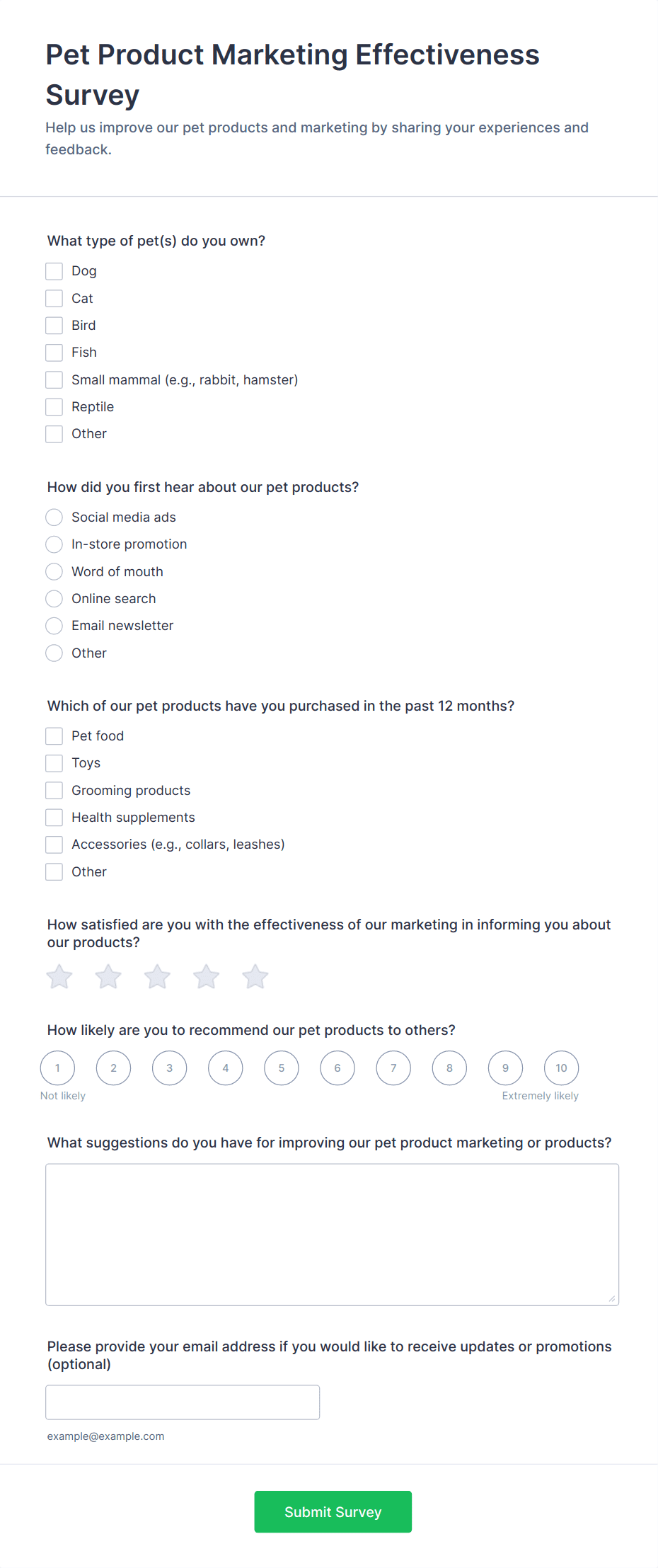Check the Dog pet type box
Screen dimensions: 658x1568
click(x=54, y=271)
